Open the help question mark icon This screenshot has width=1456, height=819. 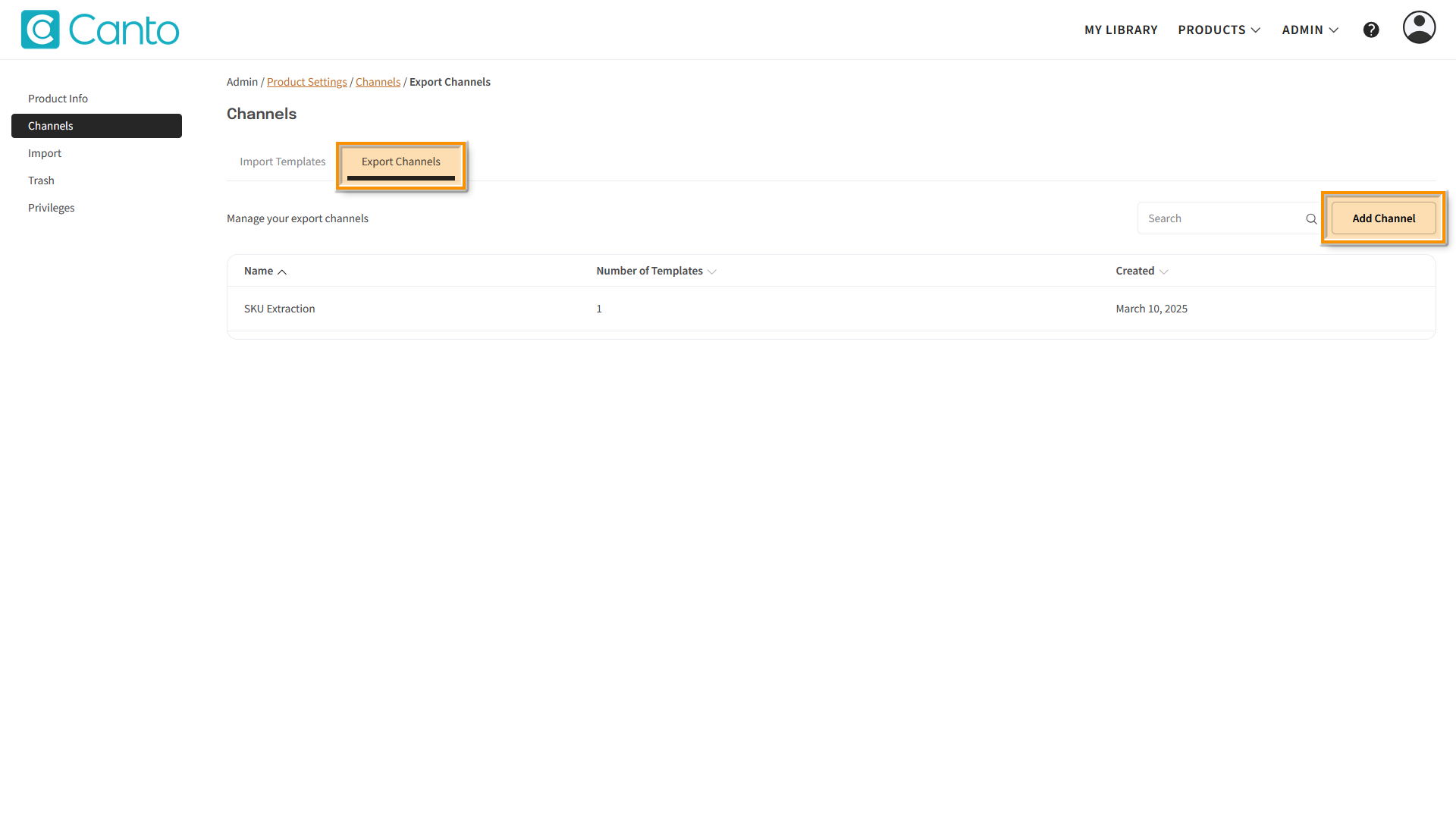pyautogui.click(x=1371, y=30)
